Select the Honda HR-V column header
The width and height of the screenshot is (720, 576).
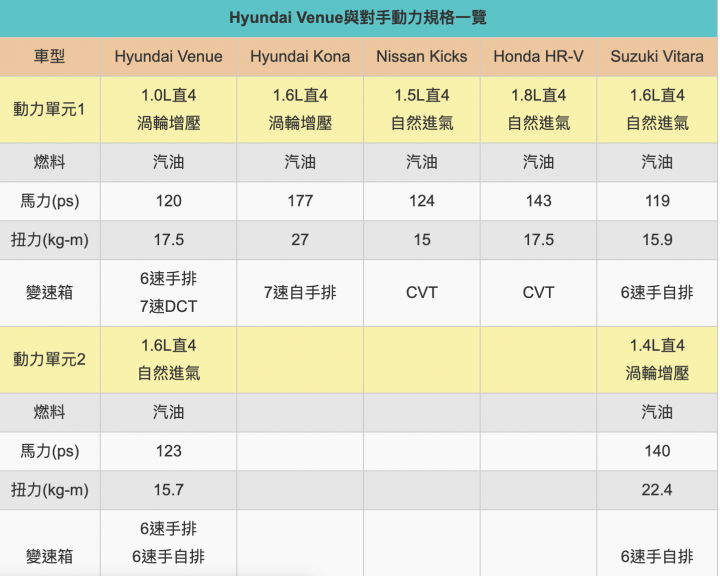click(x=538, y=56)
